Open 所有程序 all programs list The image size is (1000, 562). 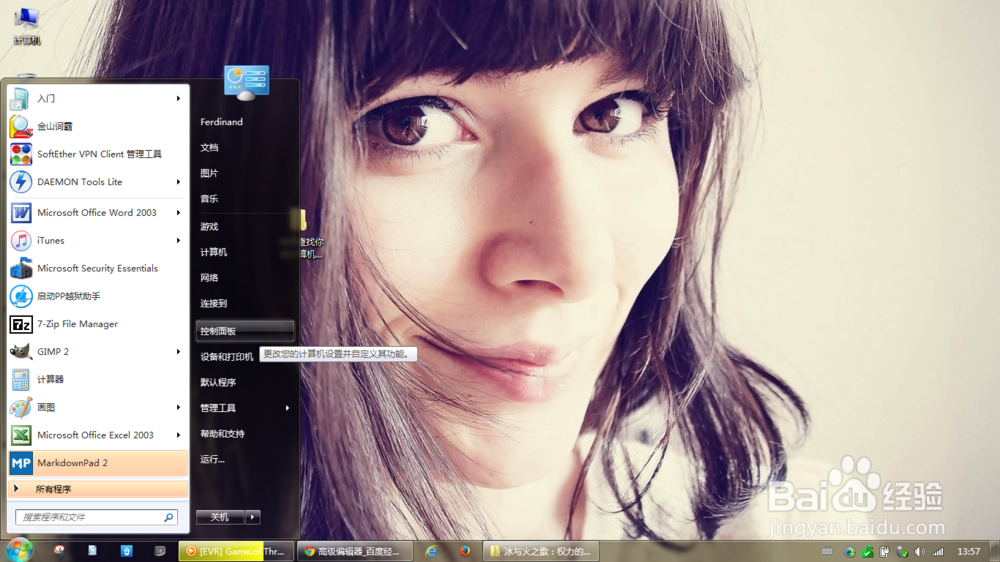[98, 489]
